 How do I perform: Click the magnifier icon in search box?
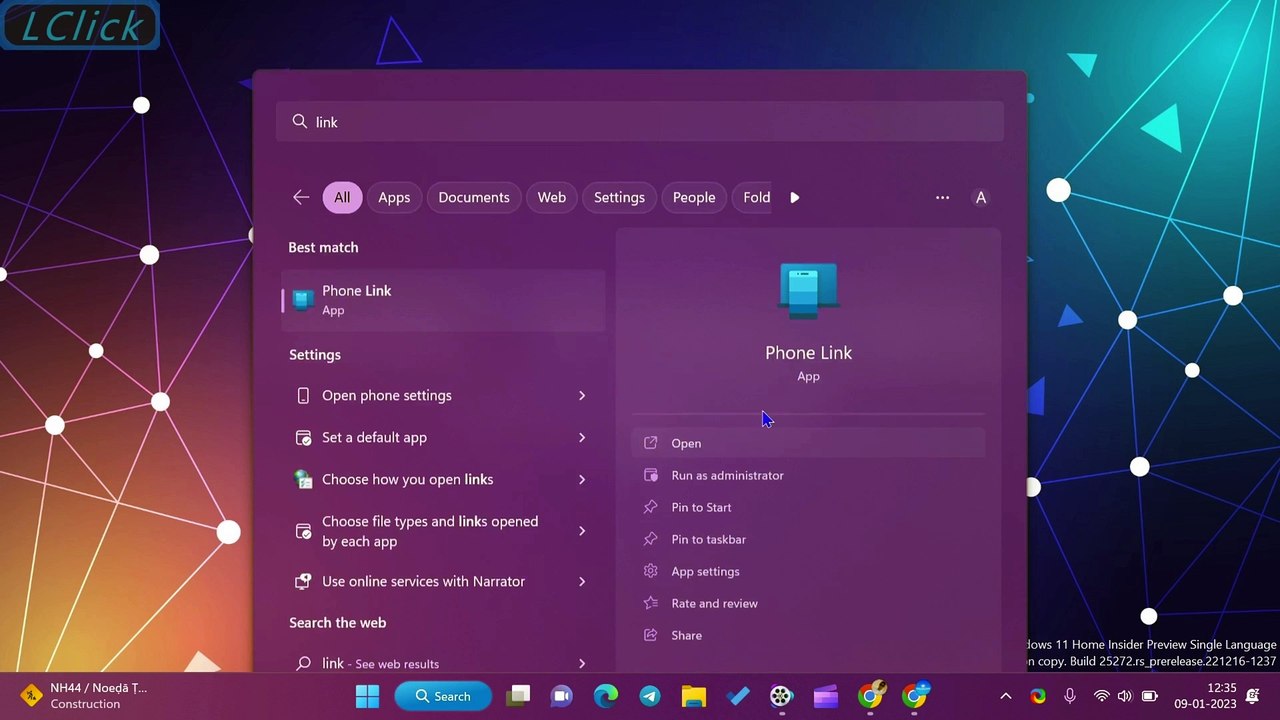click(x=300, y=121)
